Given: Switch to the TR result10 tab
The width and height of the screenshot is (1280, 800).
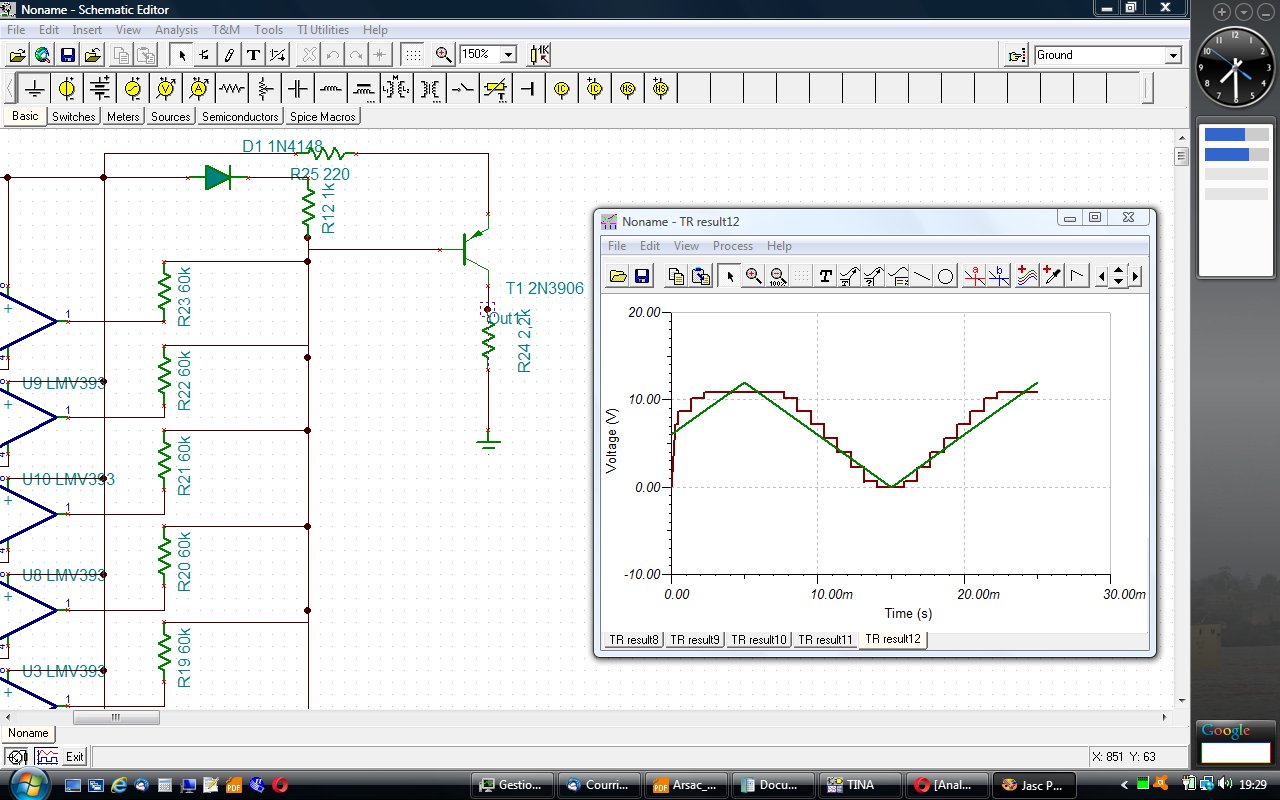Looking at the screenshot, I should 759,640.
